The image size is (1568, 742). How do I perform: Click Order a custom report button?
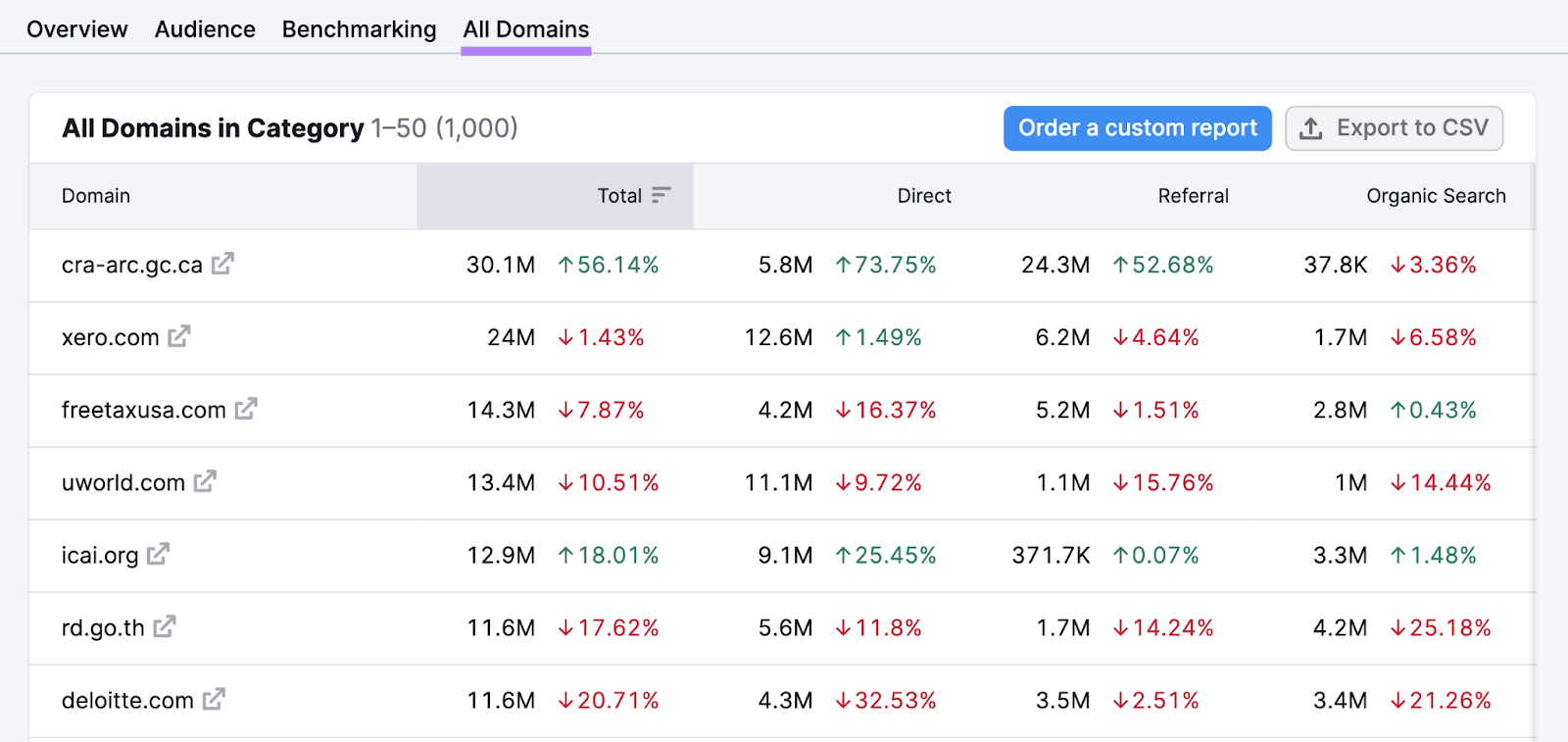pyautogui.click(x=1138, y=128)
